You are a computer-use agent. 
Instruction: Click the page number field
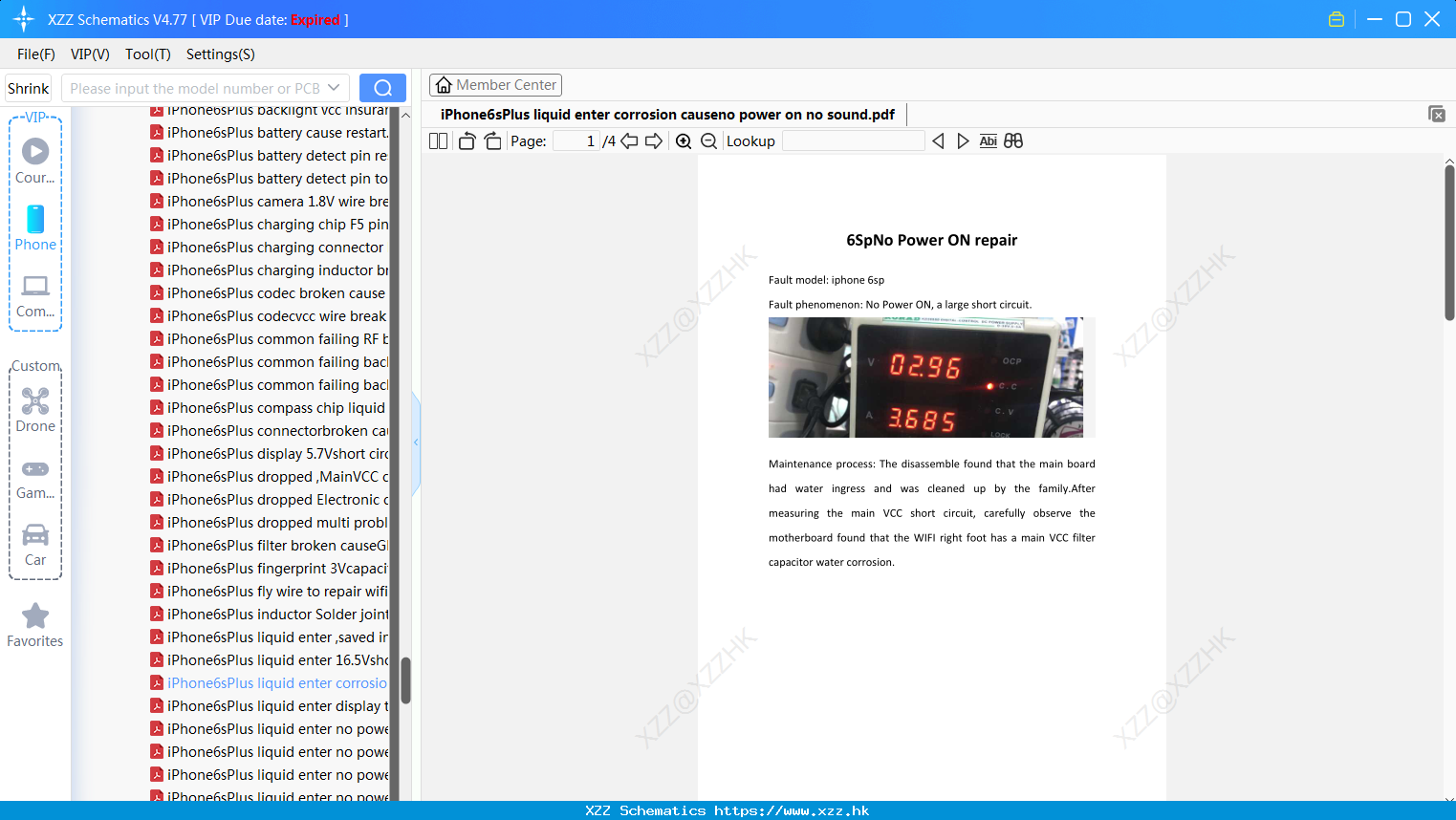576,141
